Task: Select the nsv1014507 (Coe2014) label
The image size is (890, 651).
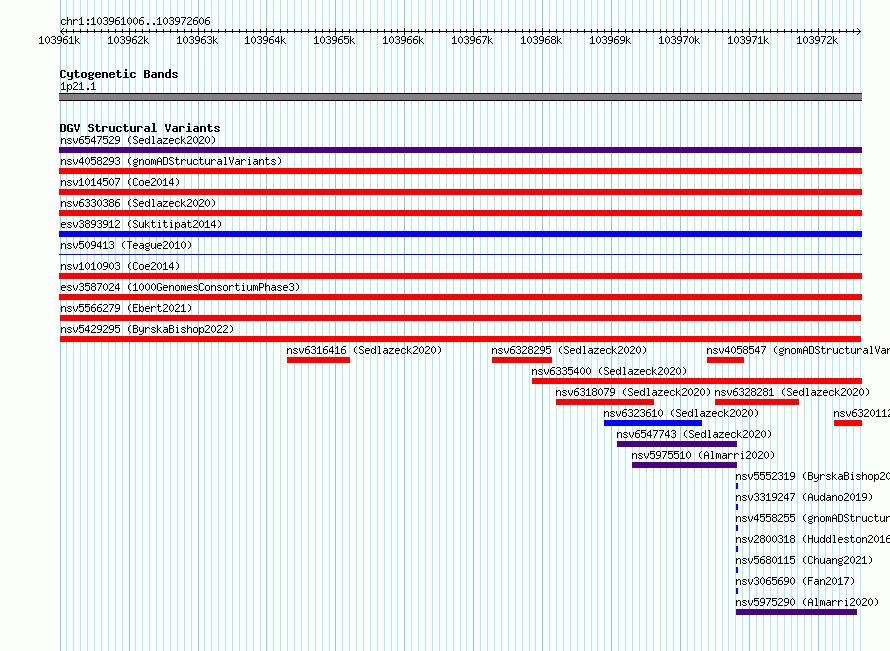Action: point(120,182)
